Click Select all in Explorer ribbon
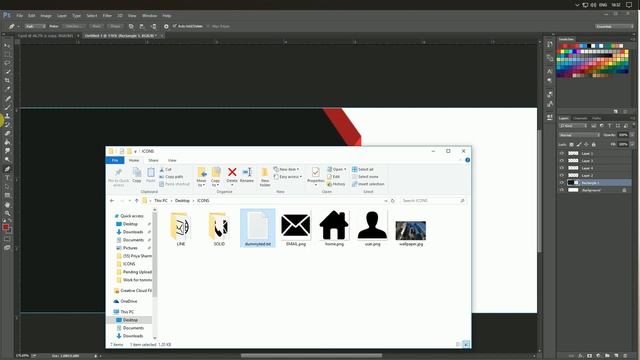This screenshot has width=640, height=360. click(x=363, y=169)
